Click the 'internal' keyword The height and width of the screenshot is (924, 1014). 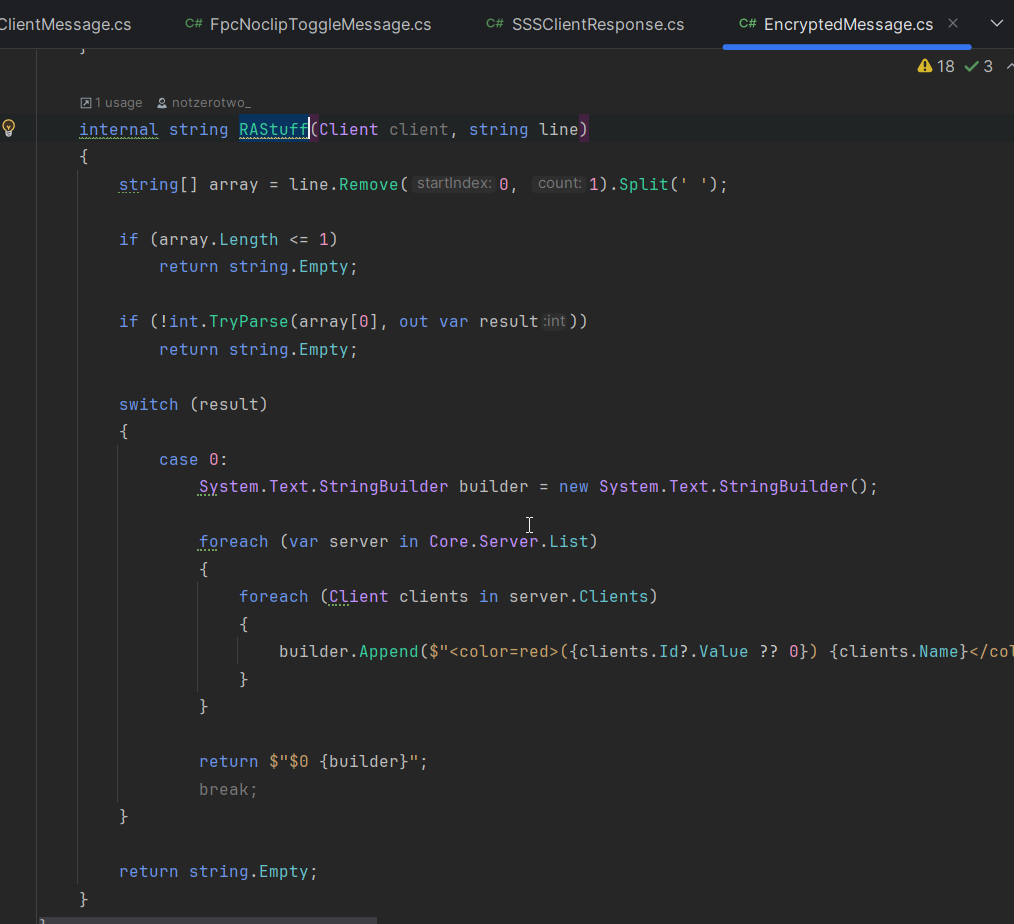point(118,129)
